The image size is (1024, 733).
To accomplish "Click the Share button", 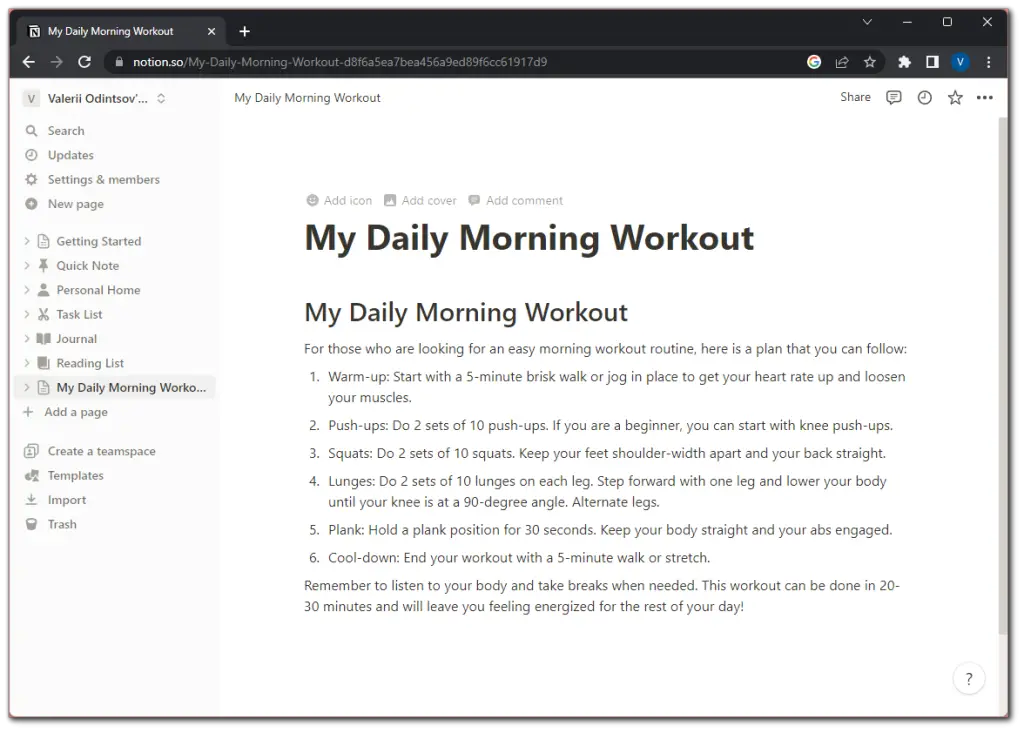I will pos(855,97).
